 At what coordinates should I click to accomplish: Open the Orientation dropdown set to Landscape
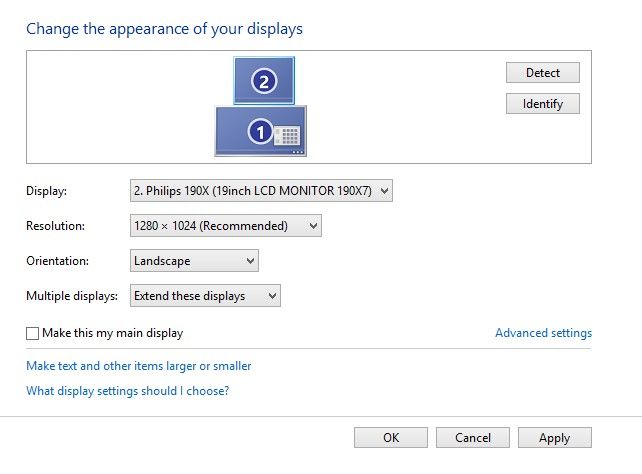point(195,261)
